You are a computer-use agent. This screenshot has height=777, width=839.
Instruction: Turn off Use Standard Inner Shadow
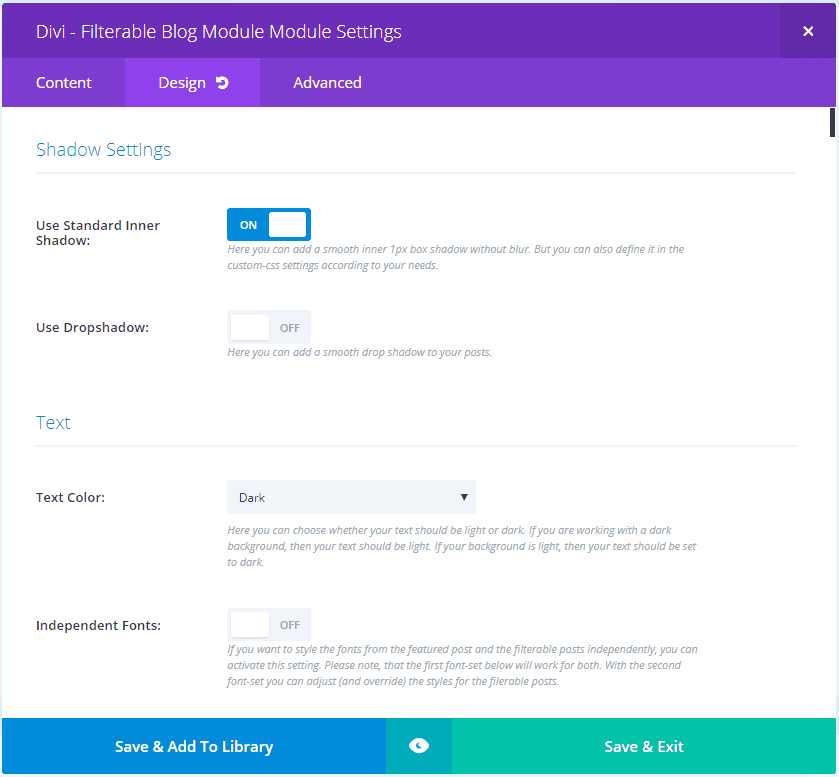(269, 225)
